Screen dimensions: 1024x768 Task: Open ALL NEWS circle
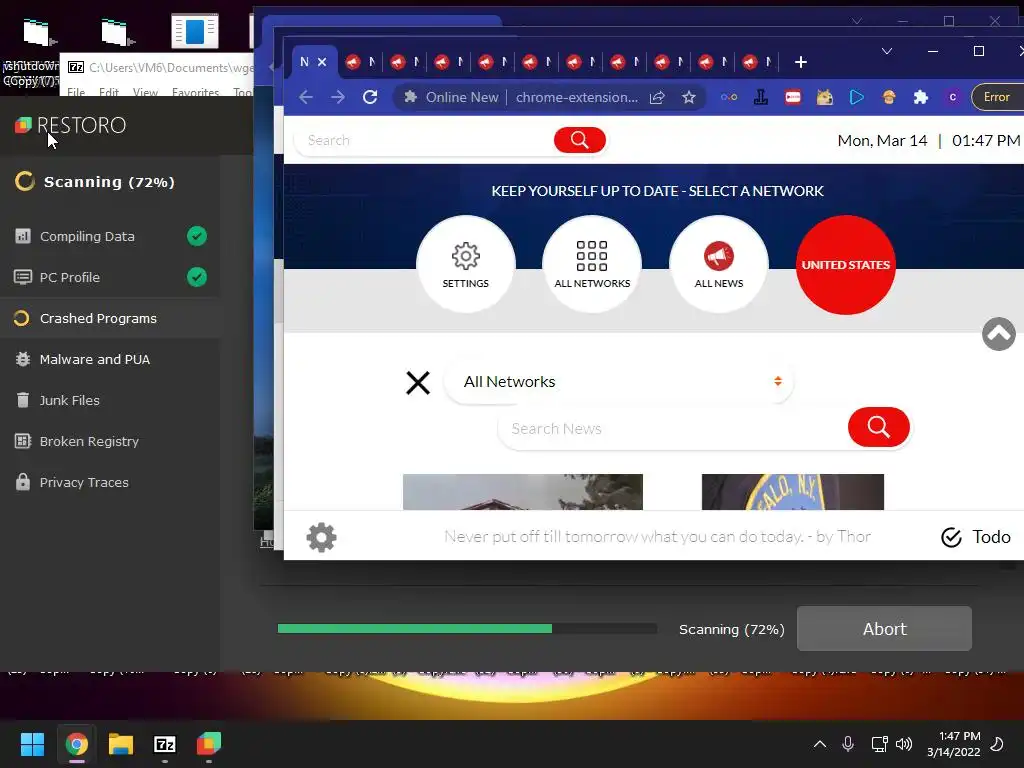tap(718, 264)
